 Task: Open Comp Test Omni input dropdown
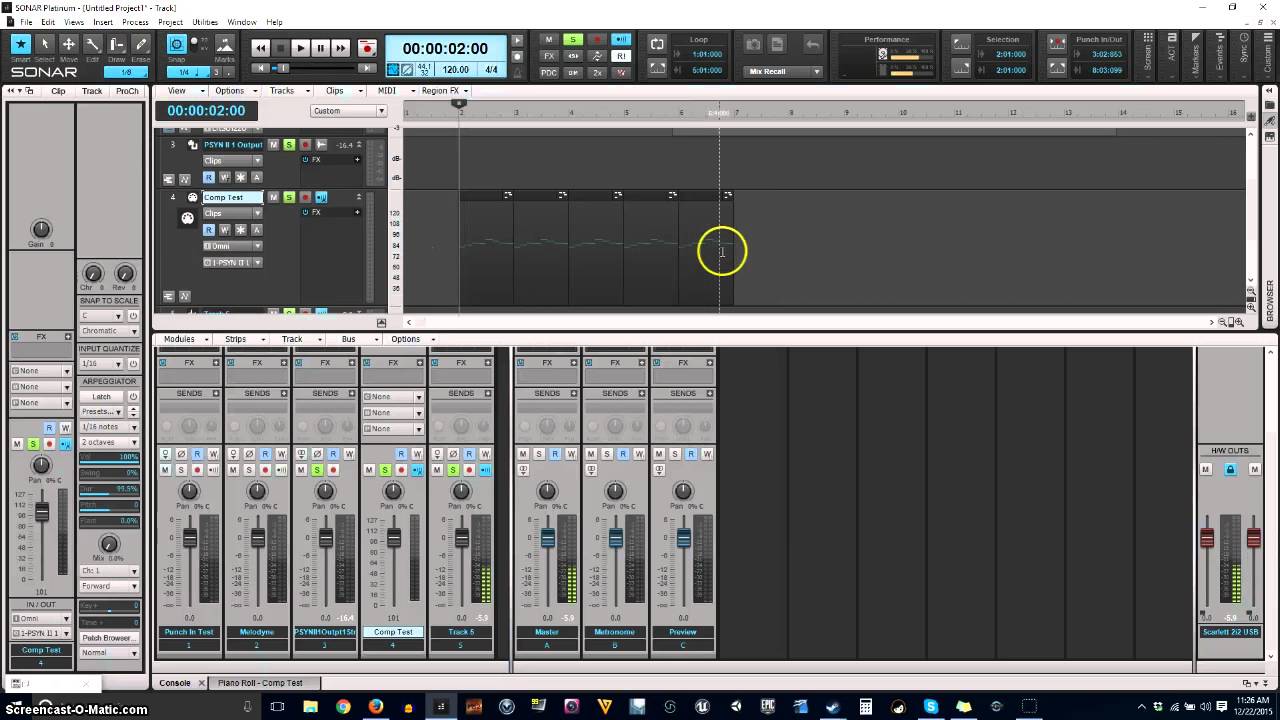coord(232,246)
